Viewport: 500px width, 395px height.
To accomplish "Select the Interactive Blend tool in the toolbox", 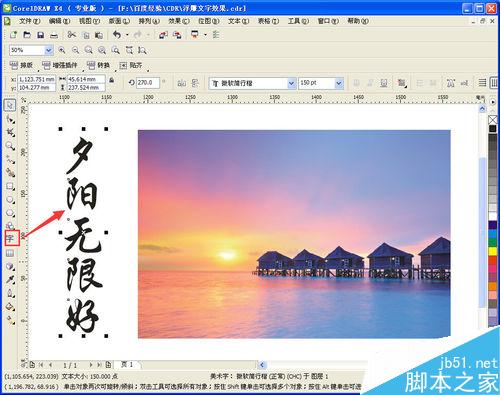I will (x=10, y=266).
